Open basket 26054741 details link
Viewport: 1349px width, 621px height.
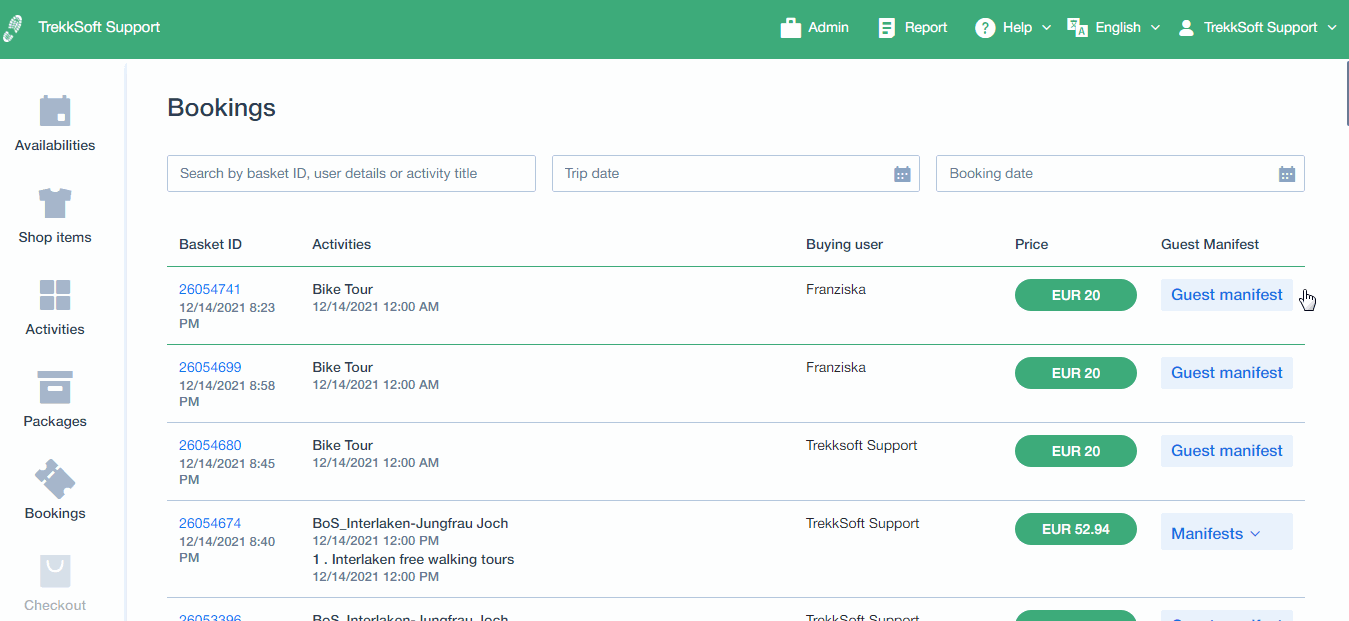pyautogui.click(x=210, y=288)
